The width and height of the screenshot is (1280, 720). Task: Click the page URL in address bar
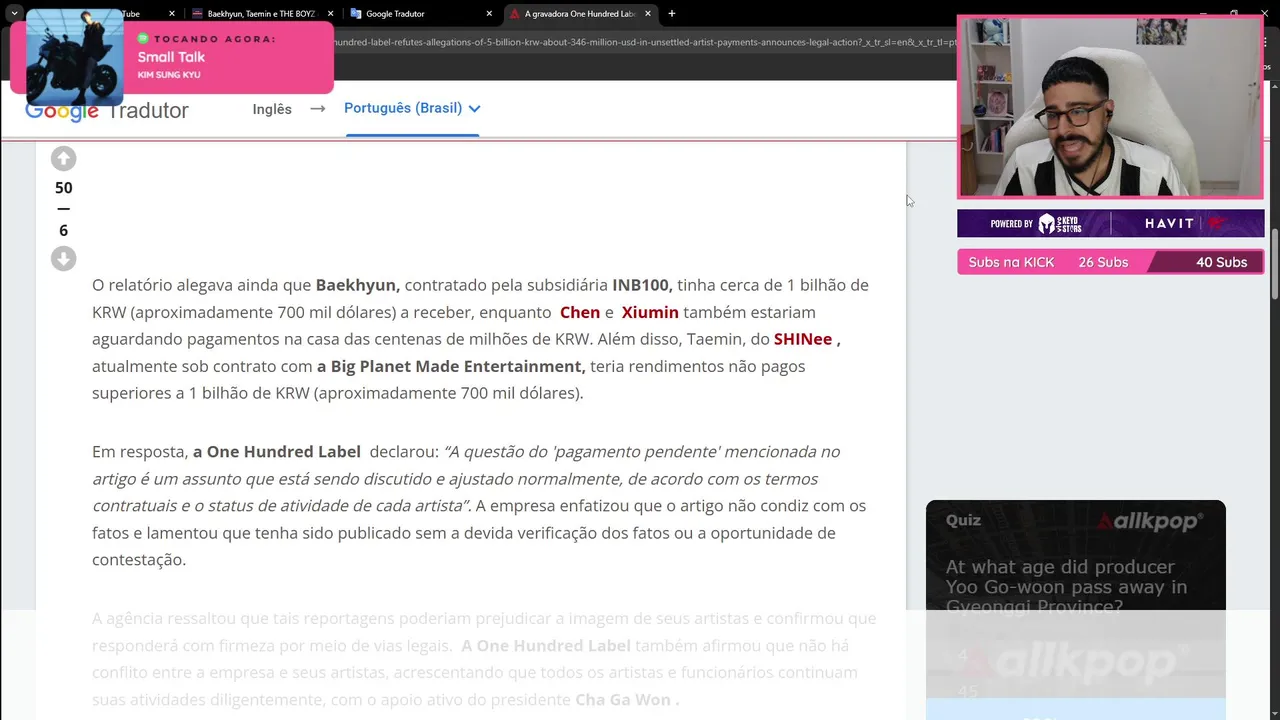tap(645, 43)
